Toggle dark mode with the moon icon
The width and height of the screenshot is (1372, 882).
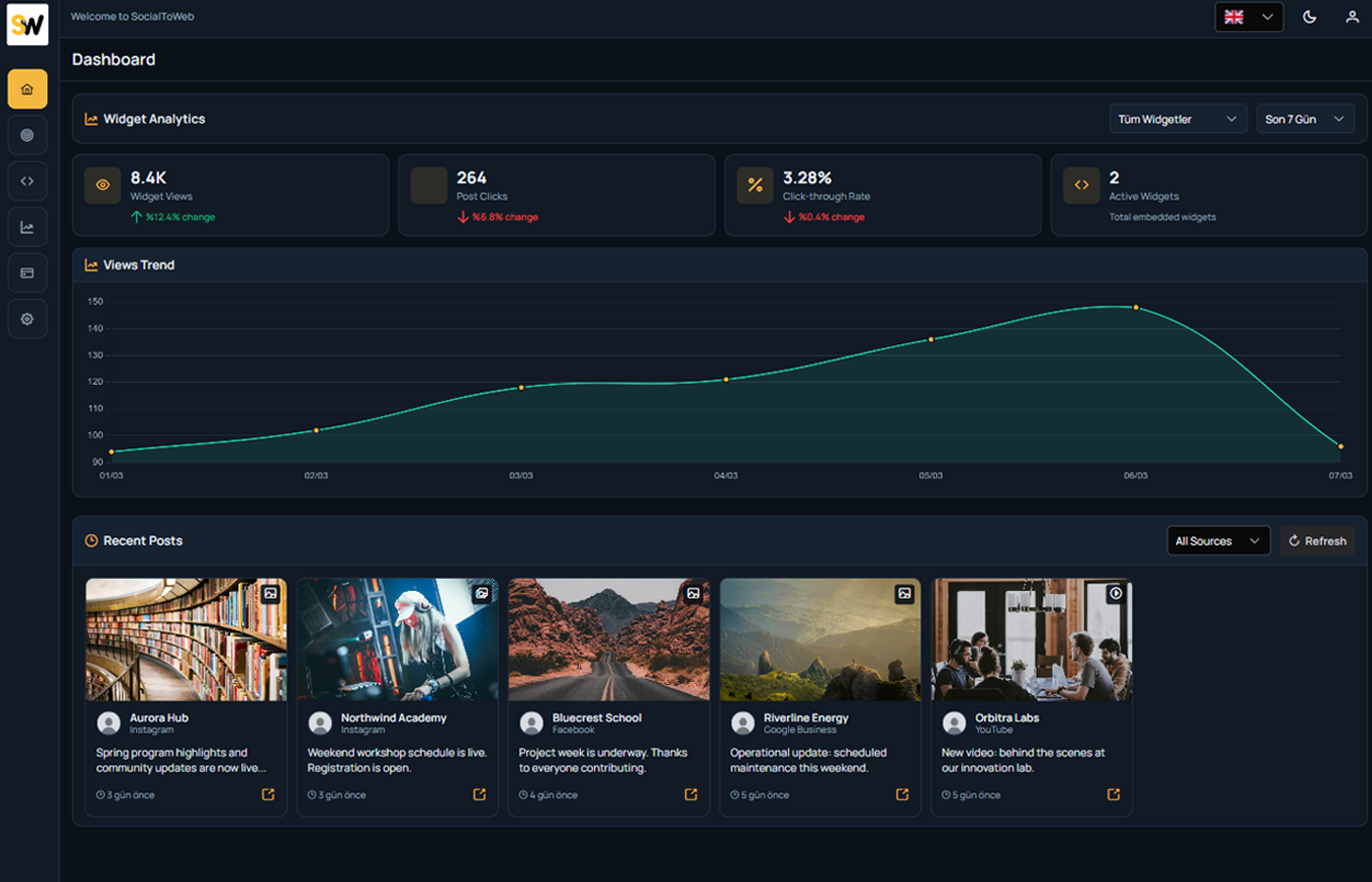(1308, 17)
